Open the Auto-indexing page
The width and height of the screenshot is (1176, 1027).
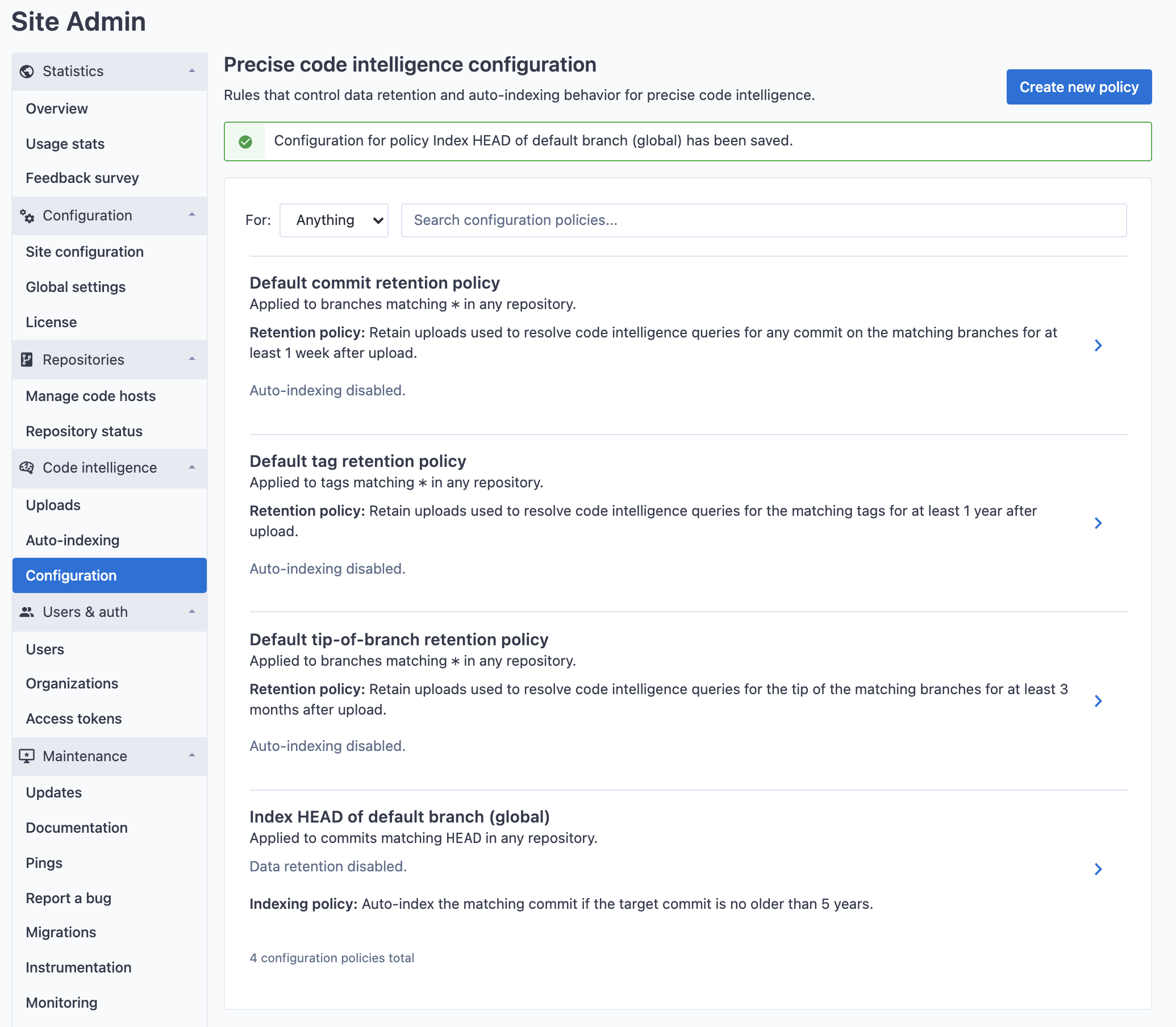point(73,540)
